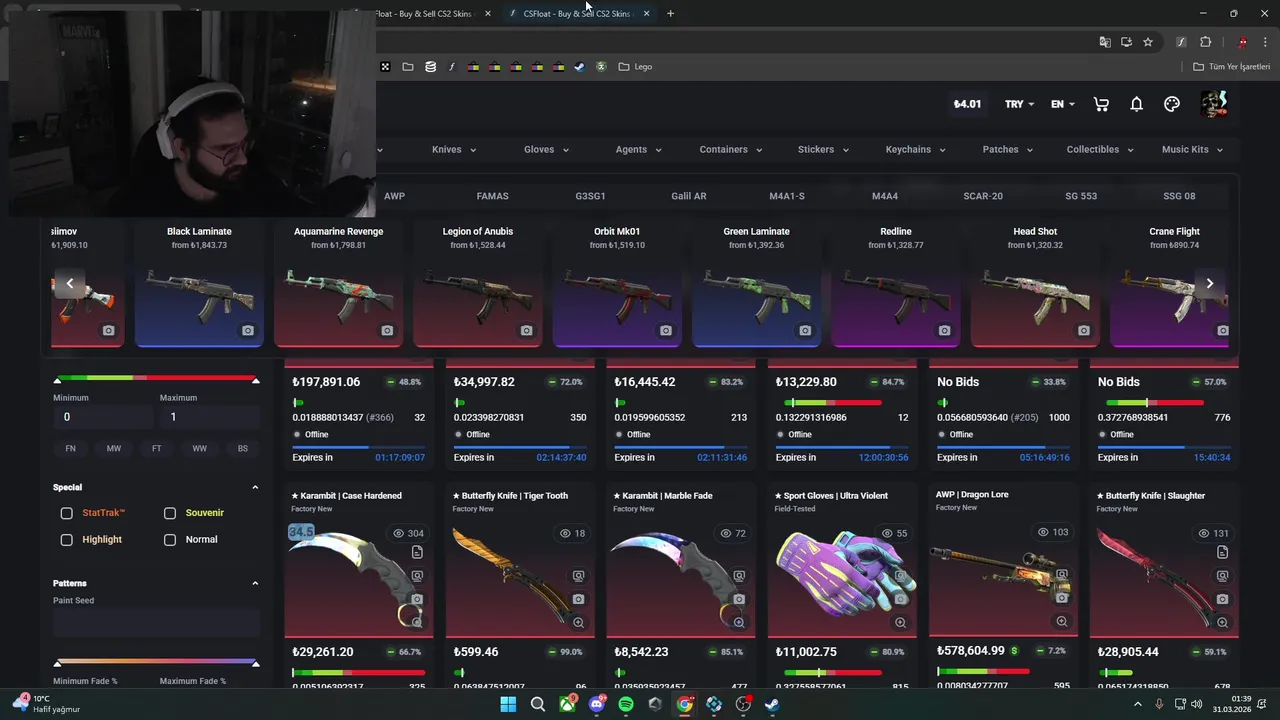Open screenshot camera on Black Laminate card

[x=247, y=331]
